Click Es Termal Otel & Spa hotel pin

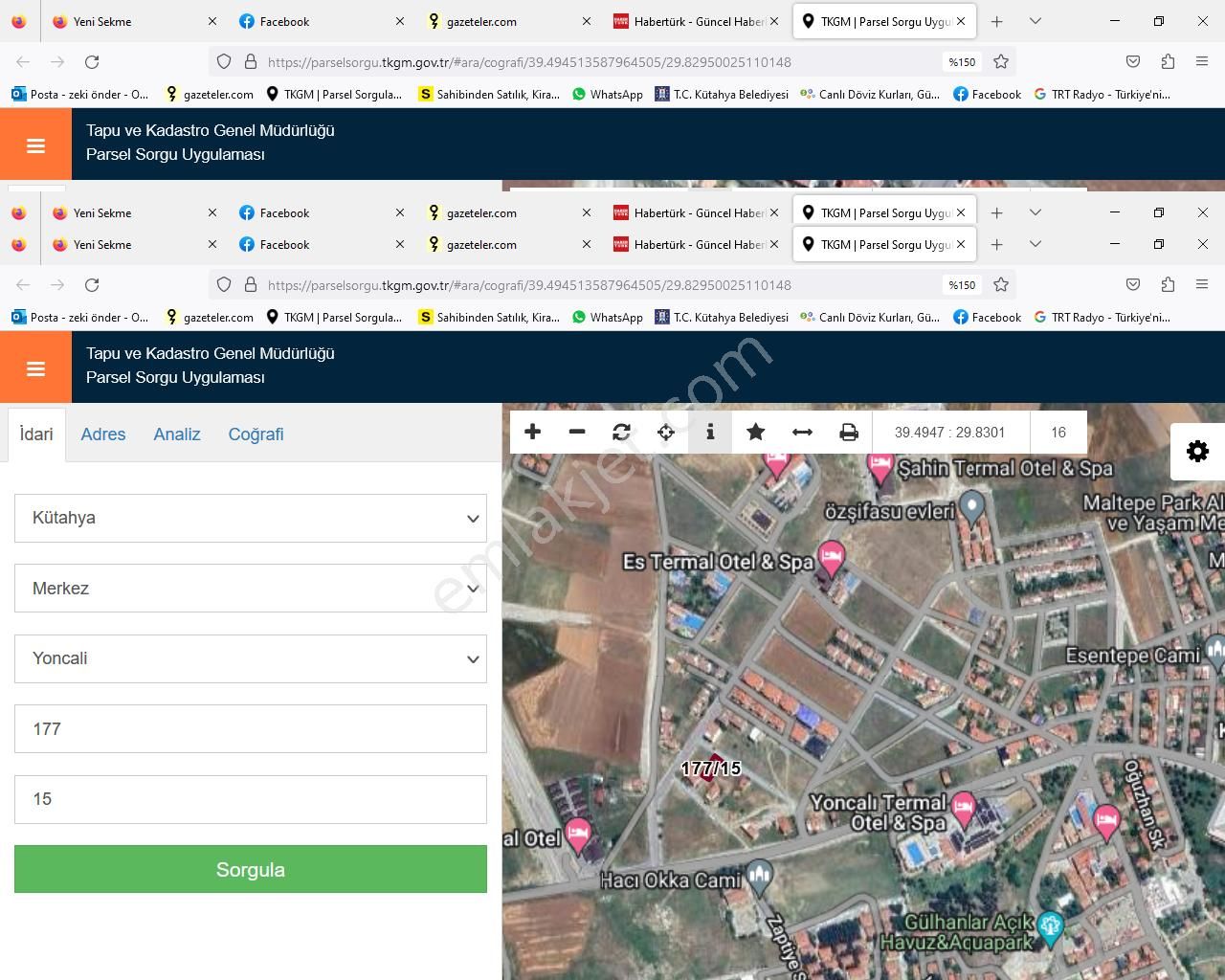tap(832, 559)
